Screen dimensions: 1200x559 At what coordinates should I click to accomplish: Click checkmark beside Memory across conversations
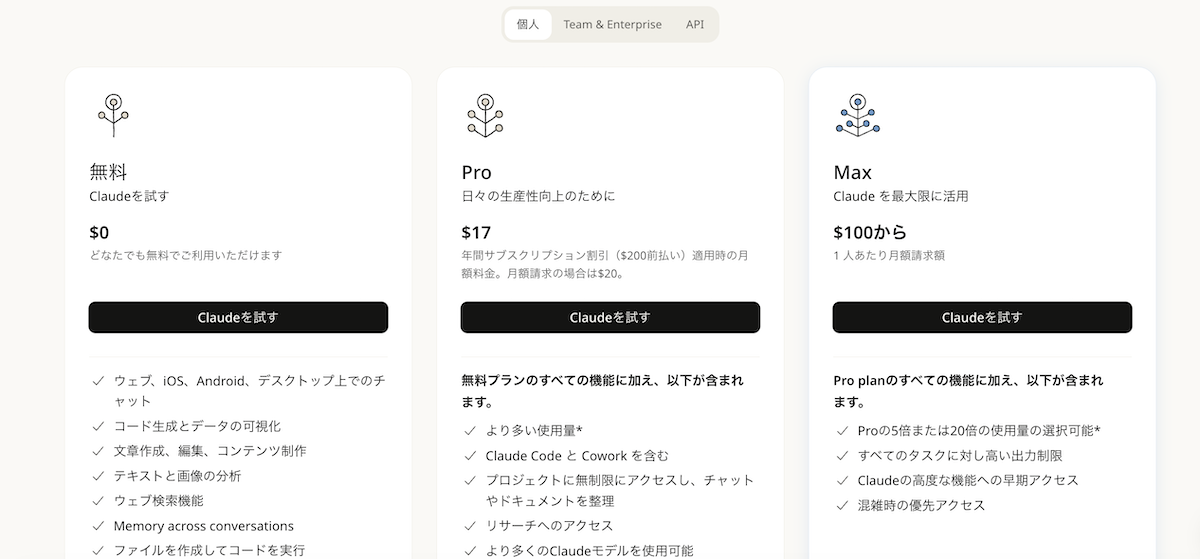click(98, 526)
